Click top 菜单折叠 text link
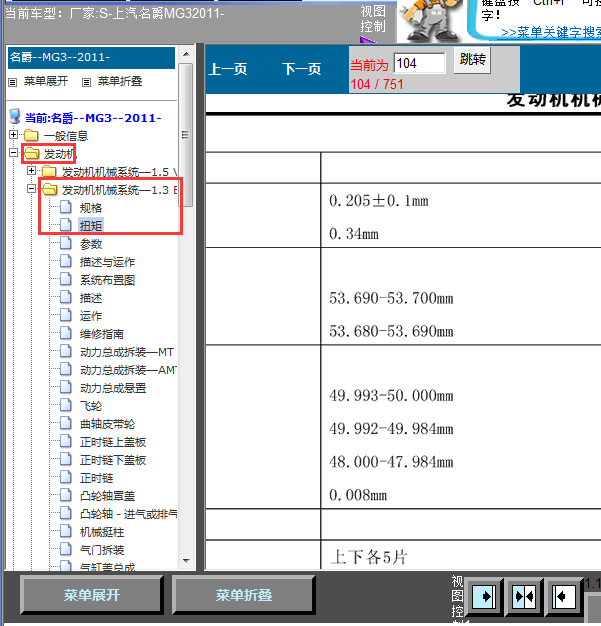This screenshot has width=601, height=626. point(120,81)
